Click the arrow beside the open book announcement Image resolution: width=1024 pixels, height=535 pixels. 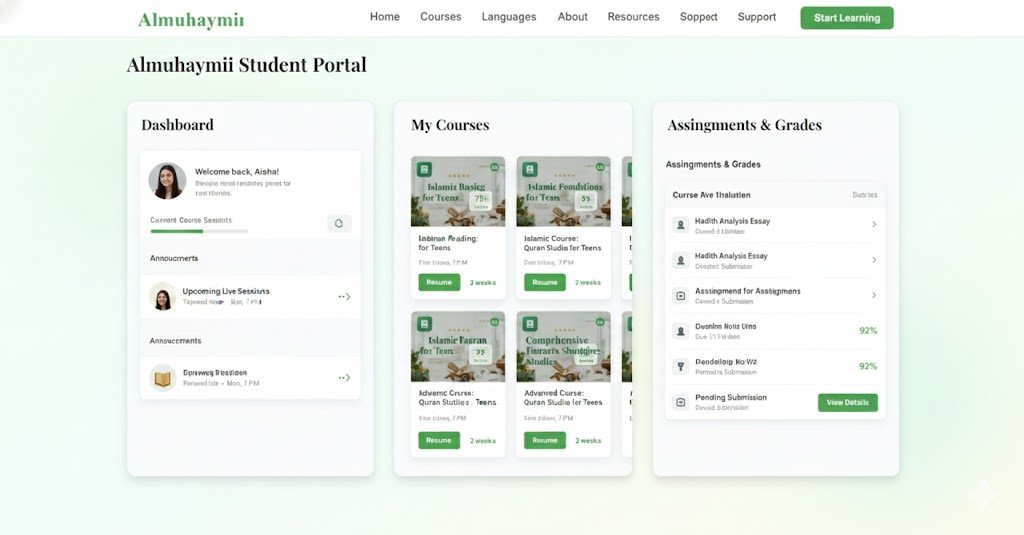[x=344, y=378]
